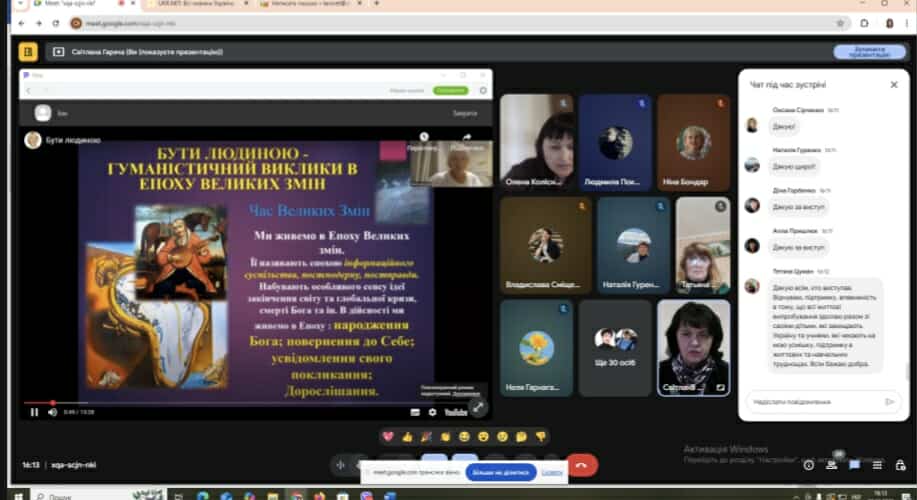The width and height of the screenshot is (917, 500).
Task: Open the people list icon in bottom bar
Action: pos(832,464)
